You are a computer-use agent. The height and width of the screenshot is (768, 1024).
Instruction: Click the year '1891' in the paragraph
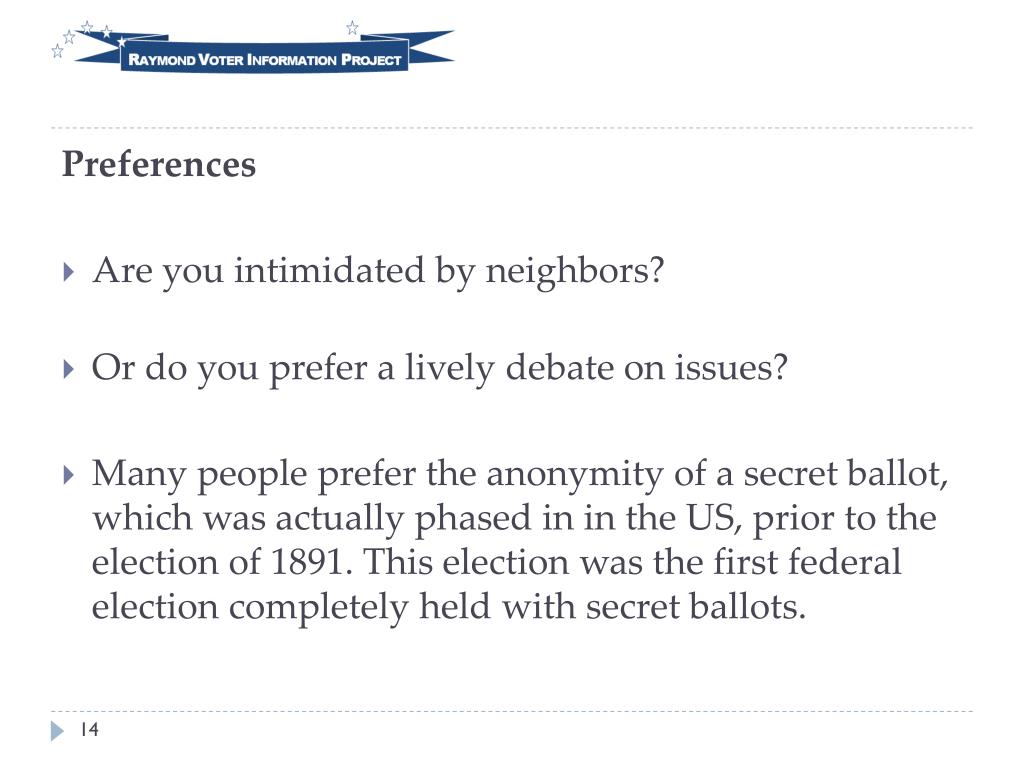pyautogui.click(x=307, y=562)
